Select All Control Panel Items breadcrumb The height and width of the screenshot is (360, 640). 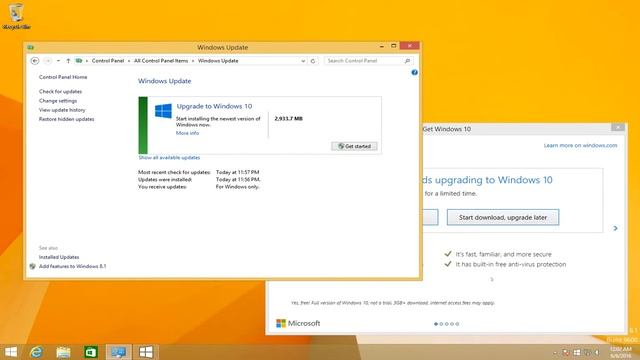[161, 61]
